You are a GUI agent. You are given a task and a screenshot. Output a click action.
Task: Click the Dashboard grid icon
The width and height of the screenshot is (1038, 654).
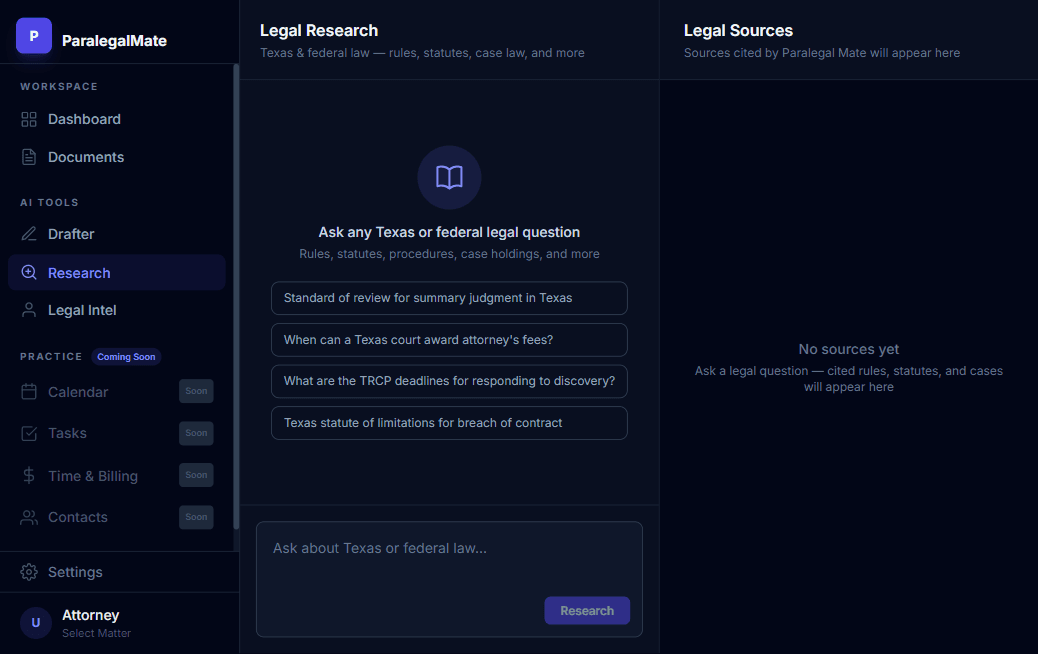point(29,119)
